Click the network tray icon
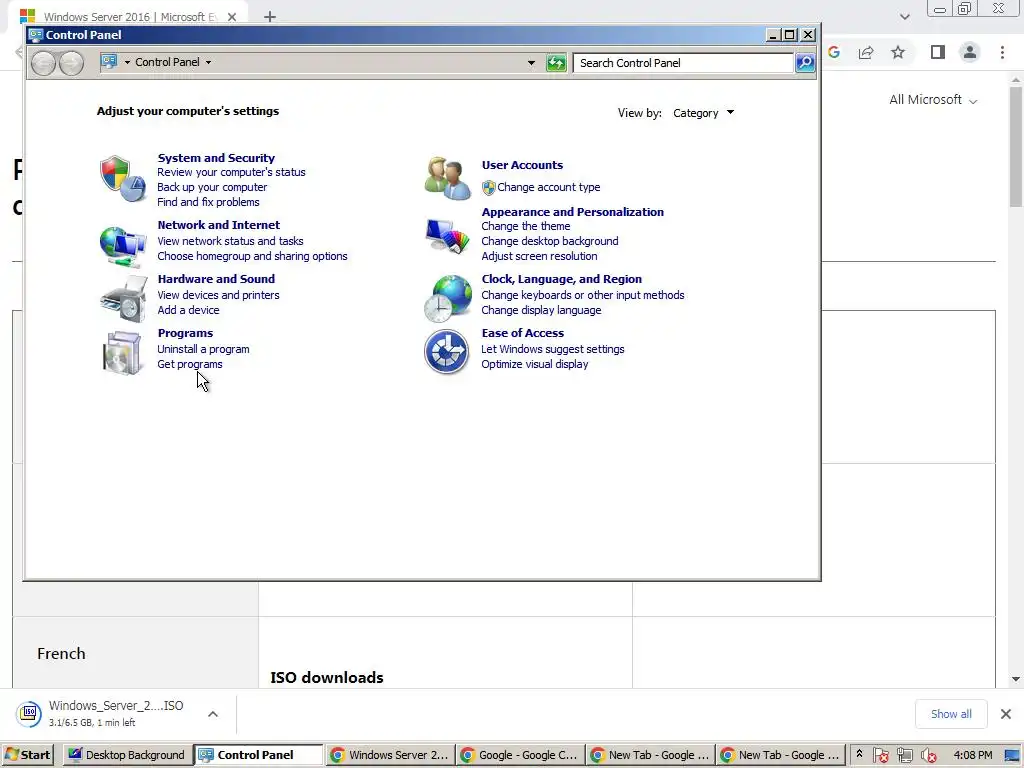This screenshot has width=1024, height=768. [904, 755]
